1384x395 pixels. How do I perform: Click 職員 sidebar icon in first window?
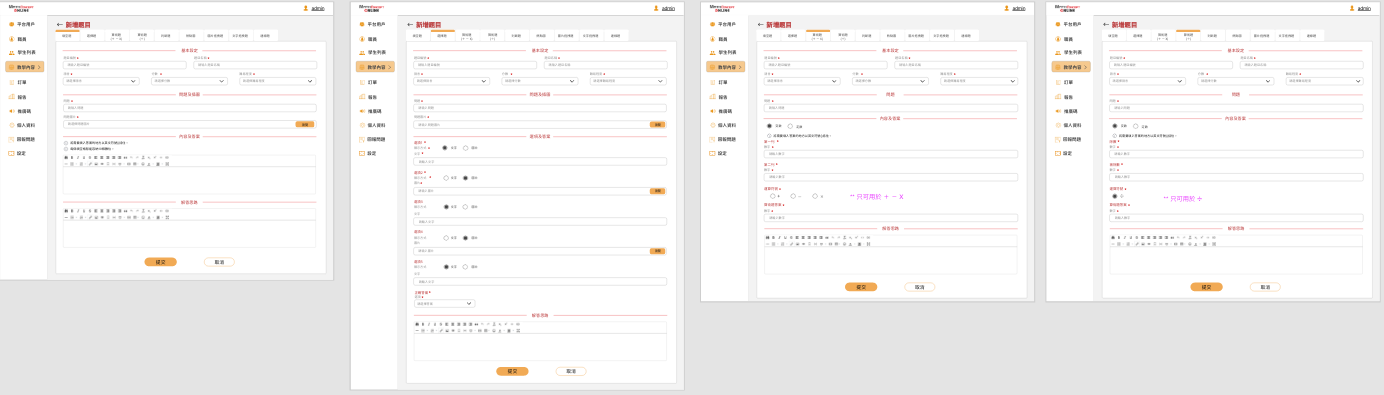[12, 39]
